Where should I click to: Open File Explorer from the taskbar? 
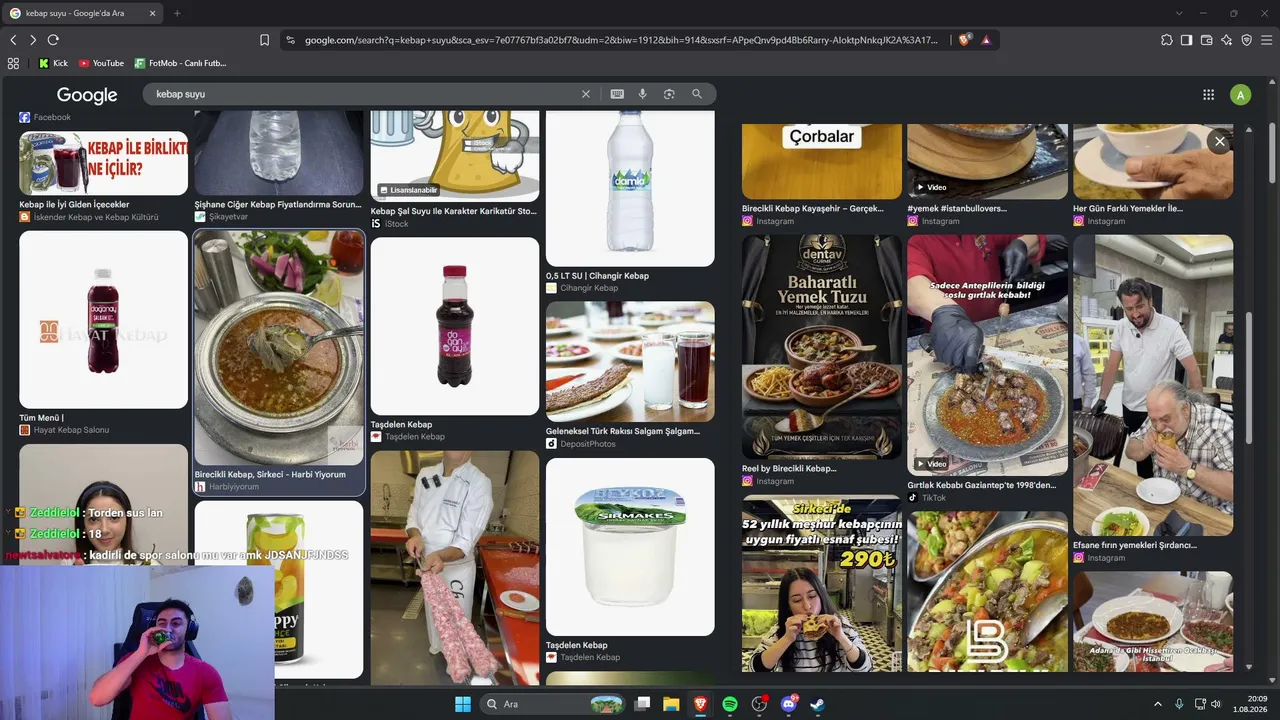672,704
